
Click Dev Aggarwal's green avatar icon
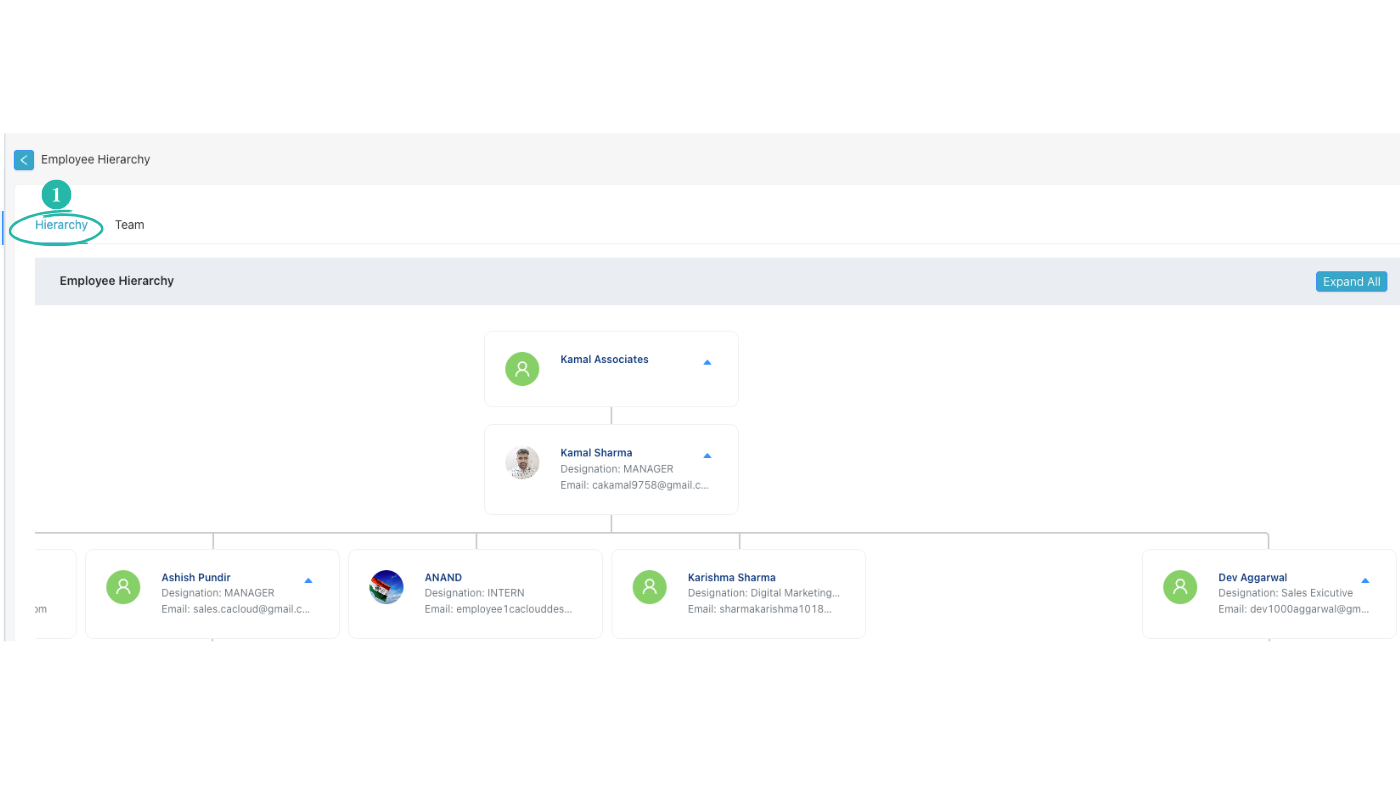pos(1179,587)
